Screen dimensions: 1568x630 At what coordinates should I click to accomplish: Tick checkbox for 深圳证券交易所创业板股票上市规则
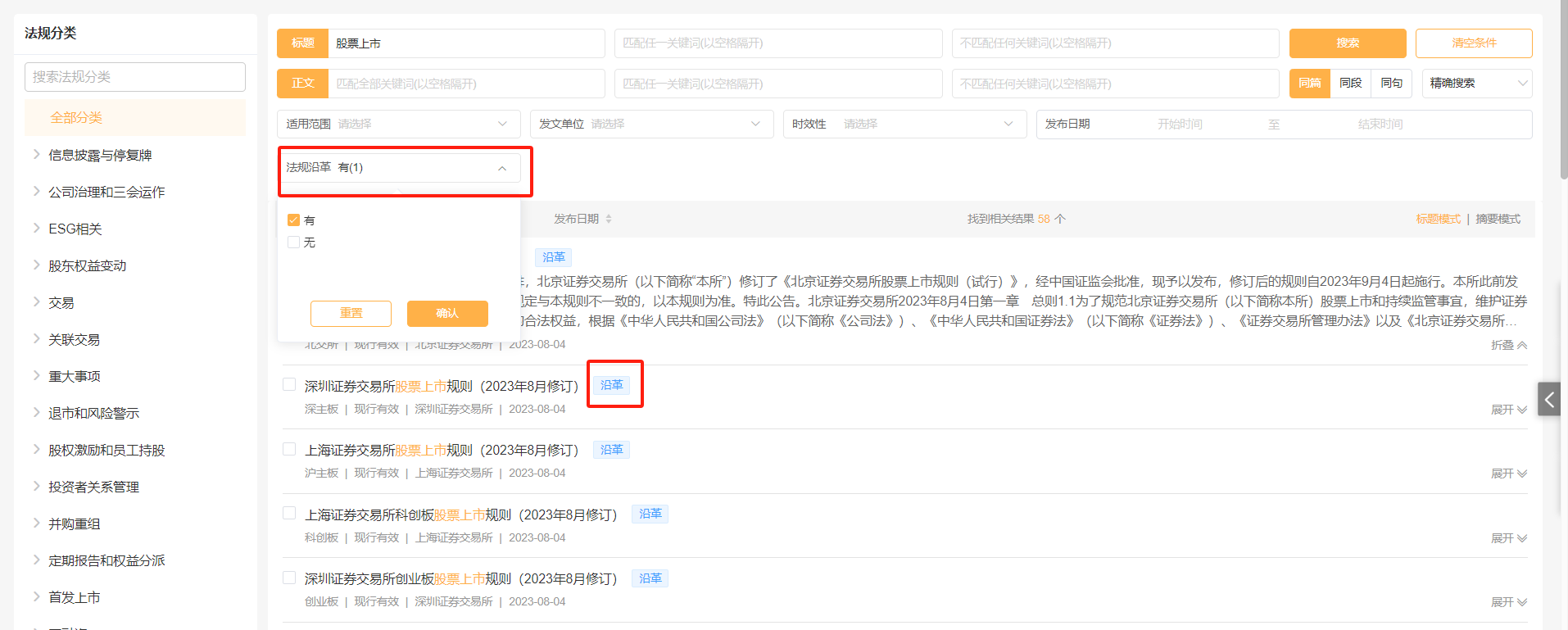(289, 578)
